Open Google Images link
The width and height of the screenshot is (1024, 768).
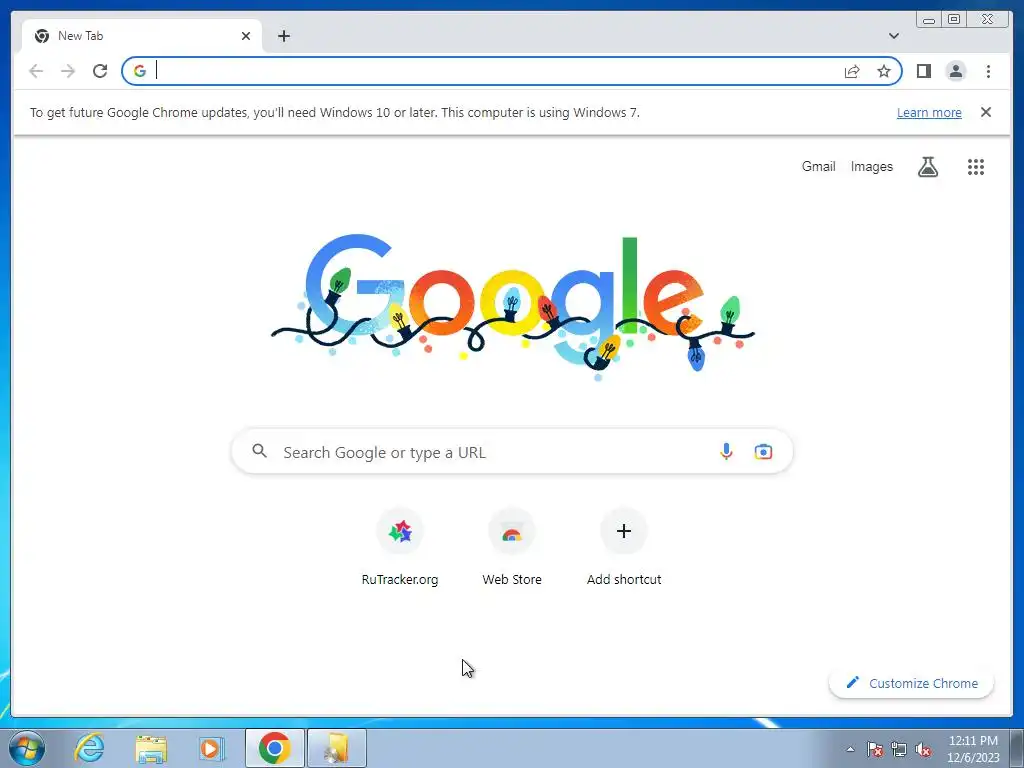click(x=871, y=167)
